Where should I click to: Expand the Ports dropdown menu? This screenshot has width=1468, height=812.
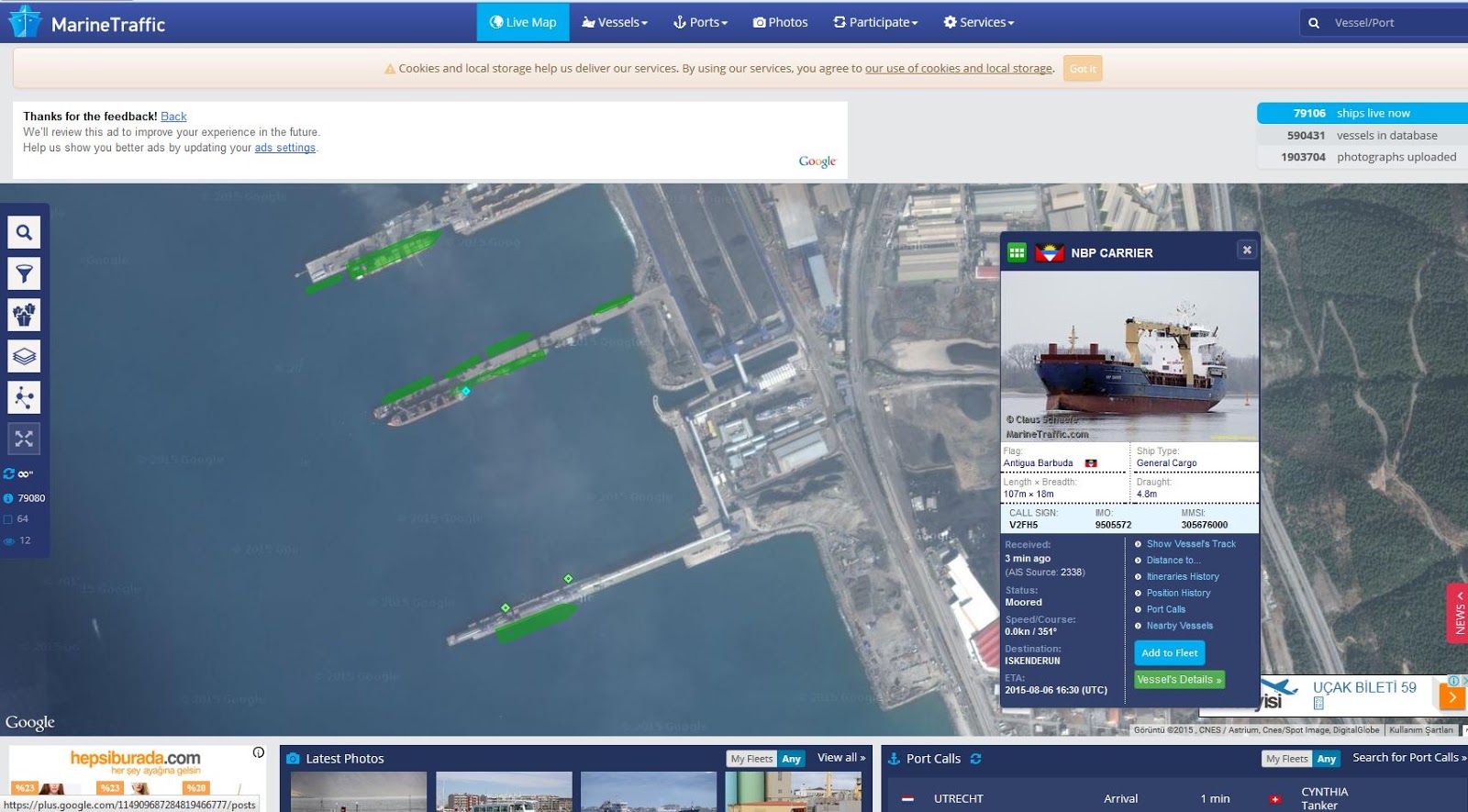[x=700, y=22]
